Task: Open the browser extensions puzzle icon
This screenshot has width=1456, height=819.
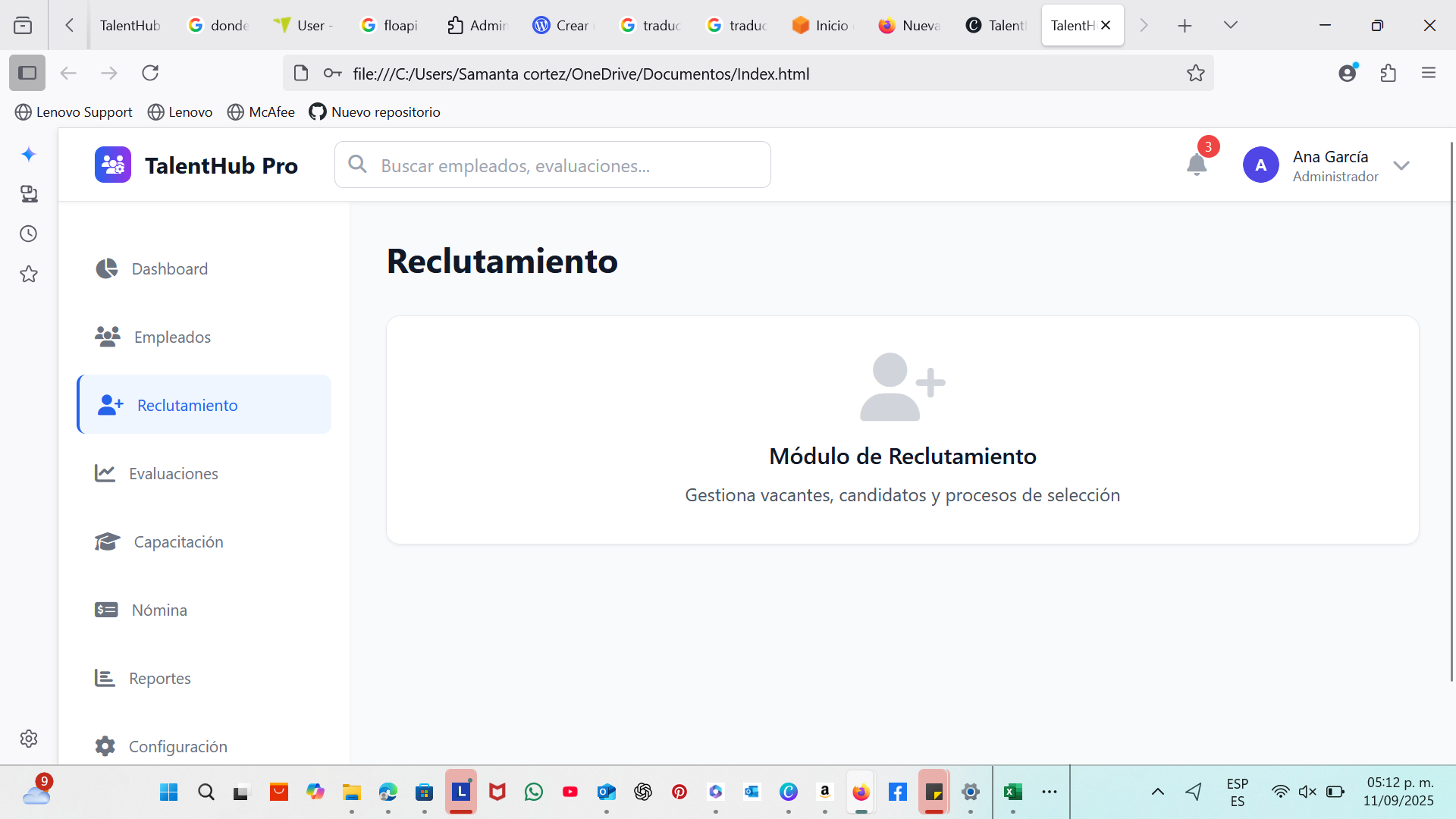Action: (x=1388, y=74)
